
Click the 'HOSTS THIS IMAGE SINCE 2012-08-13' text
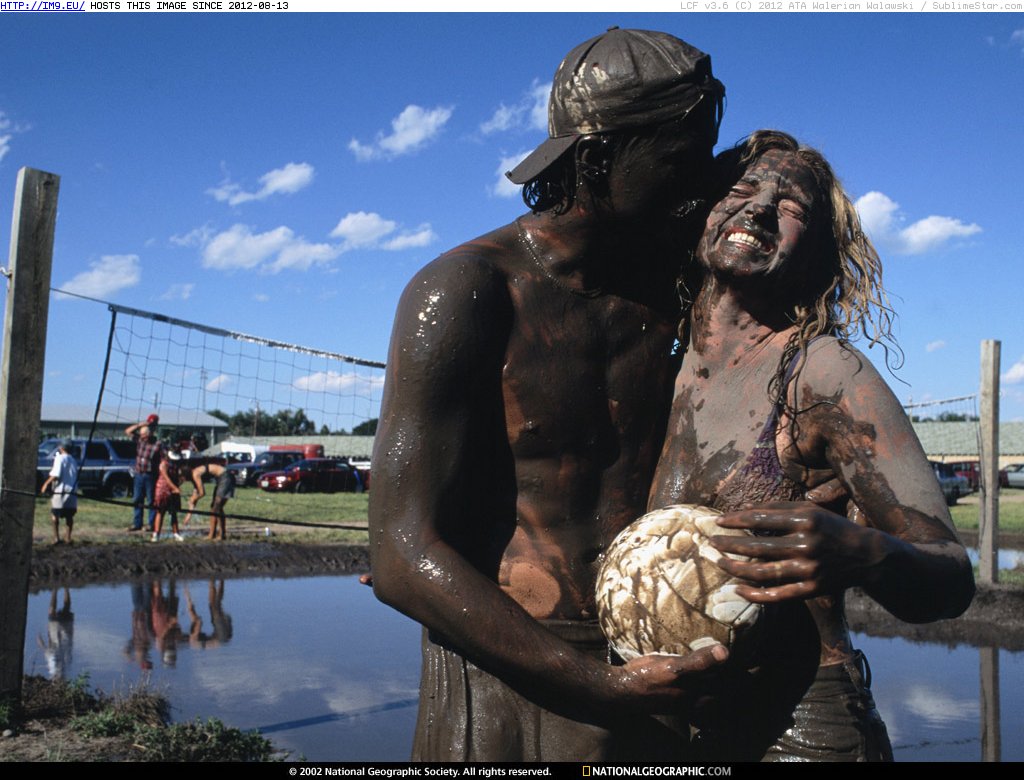(189, 6)
